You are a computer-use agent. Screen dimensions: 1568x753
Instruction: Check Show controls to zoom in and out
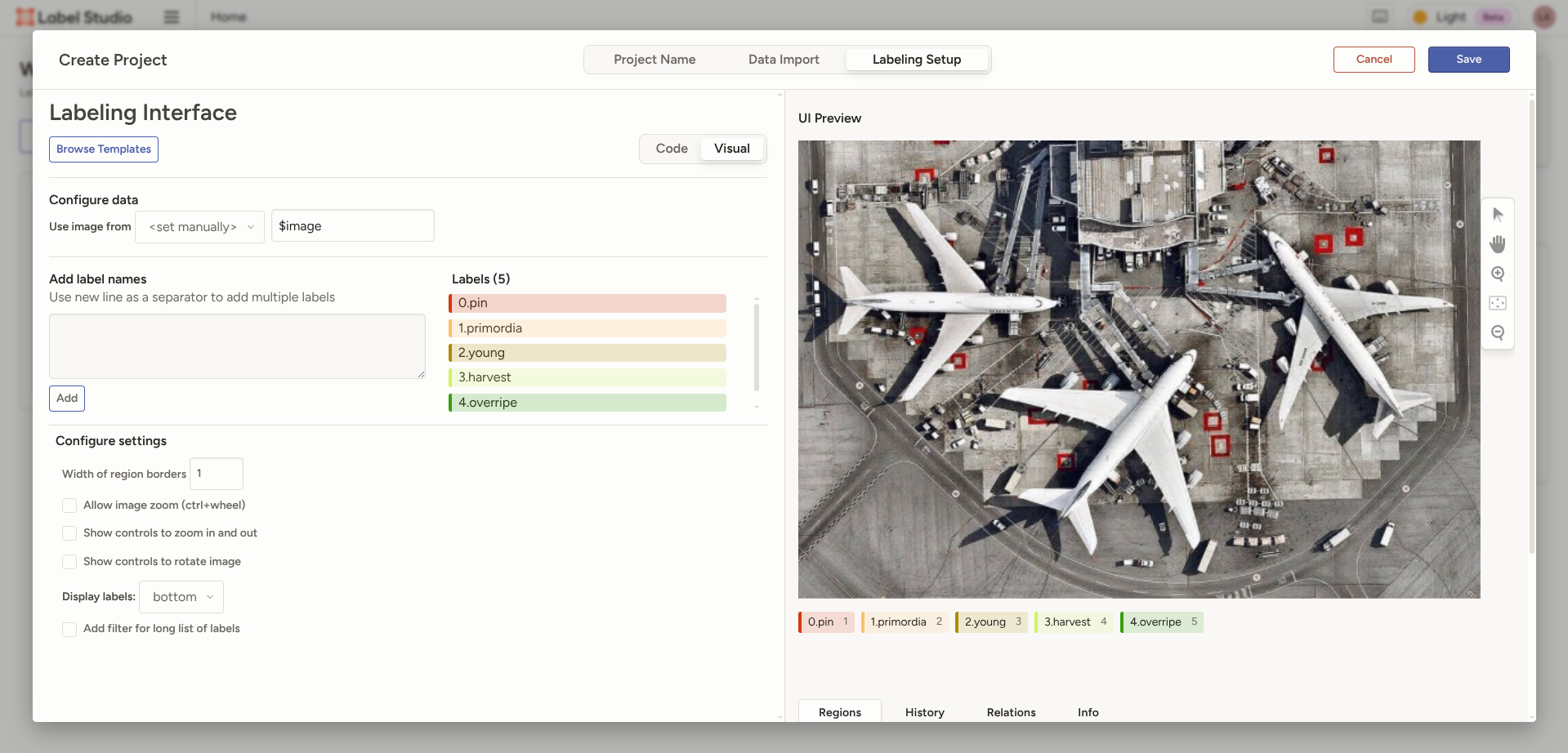[69, 533]
